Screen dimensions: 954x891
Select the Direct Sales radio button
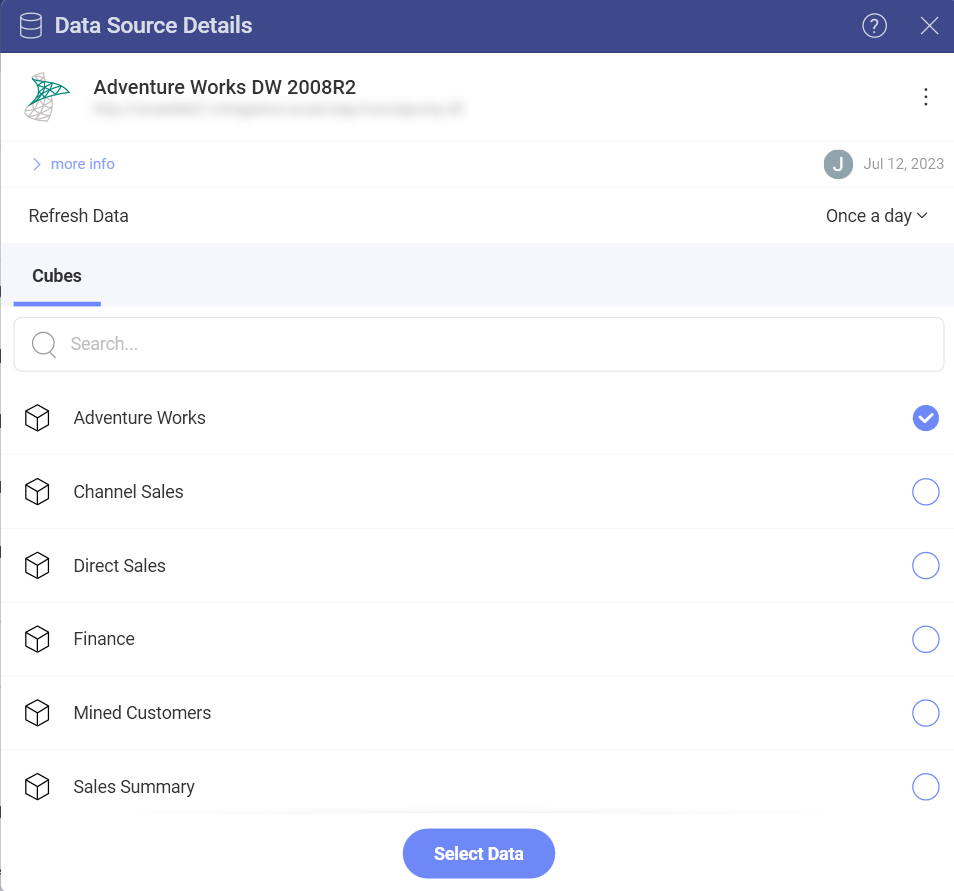pyautogui.click(x=925, y=565)
